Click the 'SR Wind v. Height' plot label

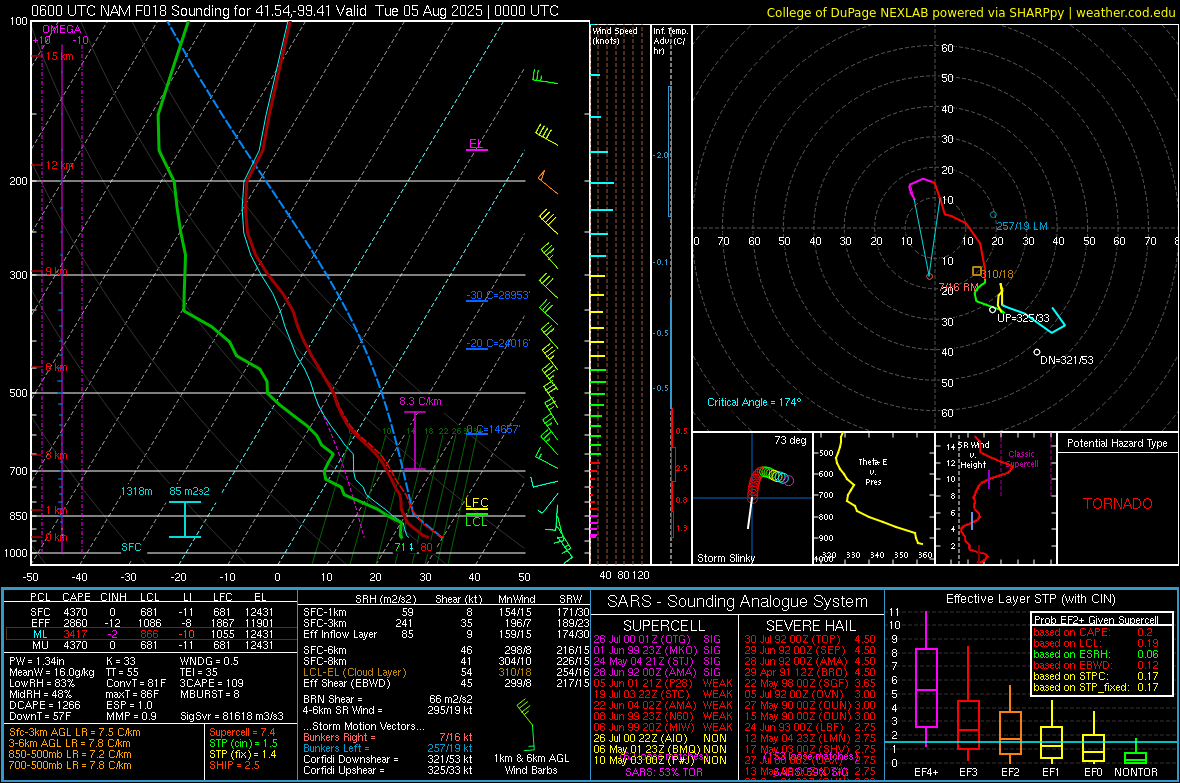tap(973, 455)
